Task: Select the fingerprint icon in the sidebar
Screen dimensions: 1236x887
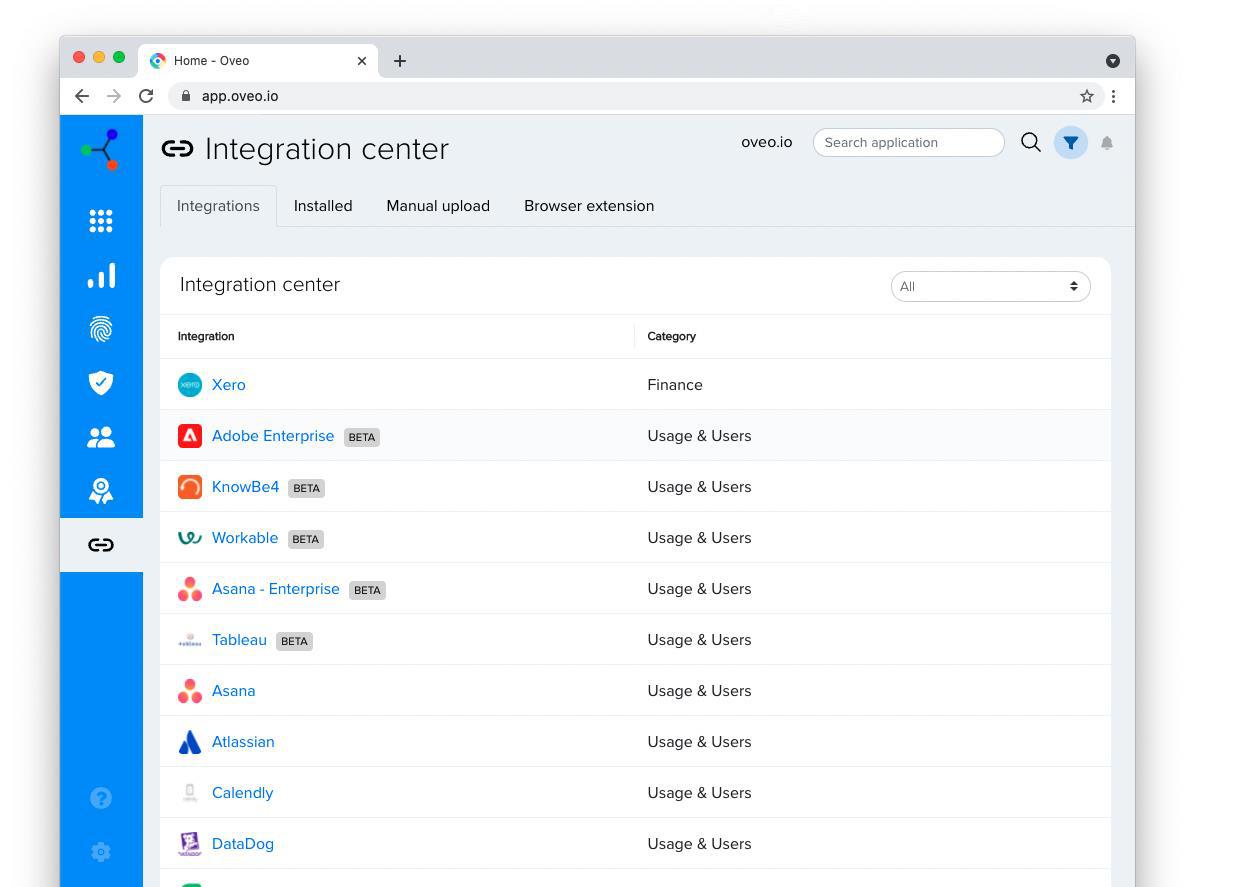Action: [x=101, y=329]
